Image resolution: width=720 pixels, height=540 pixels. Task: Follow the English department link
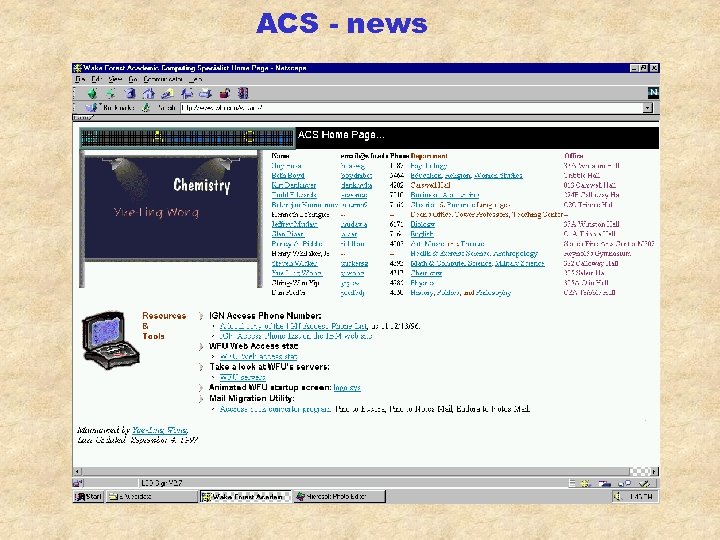pos(422,234)
